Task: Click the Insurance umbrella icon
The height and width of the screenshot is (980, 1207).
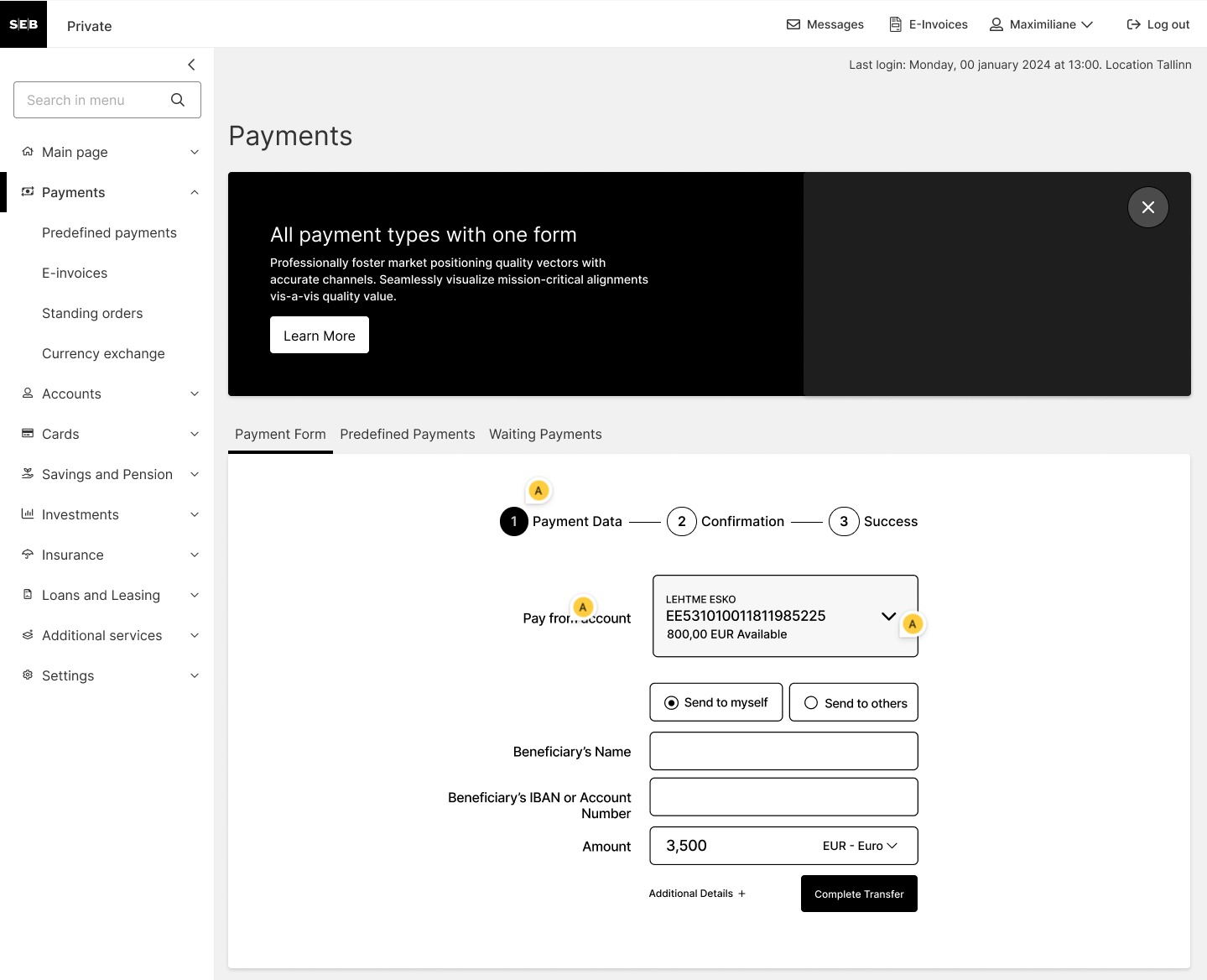Action: coord(28,555)
